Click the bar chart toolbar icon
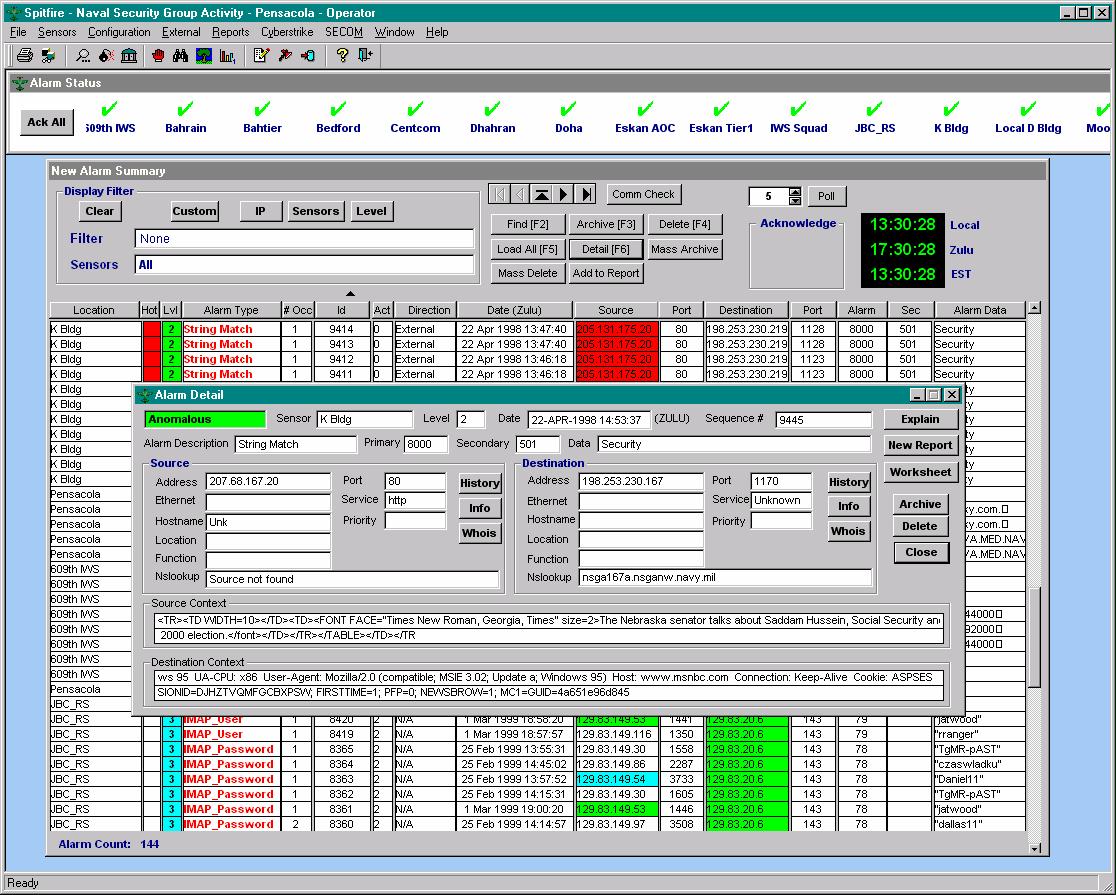The width and height of the screenshot is (1116, 895). pyautogui.click(x=227, y=56)
